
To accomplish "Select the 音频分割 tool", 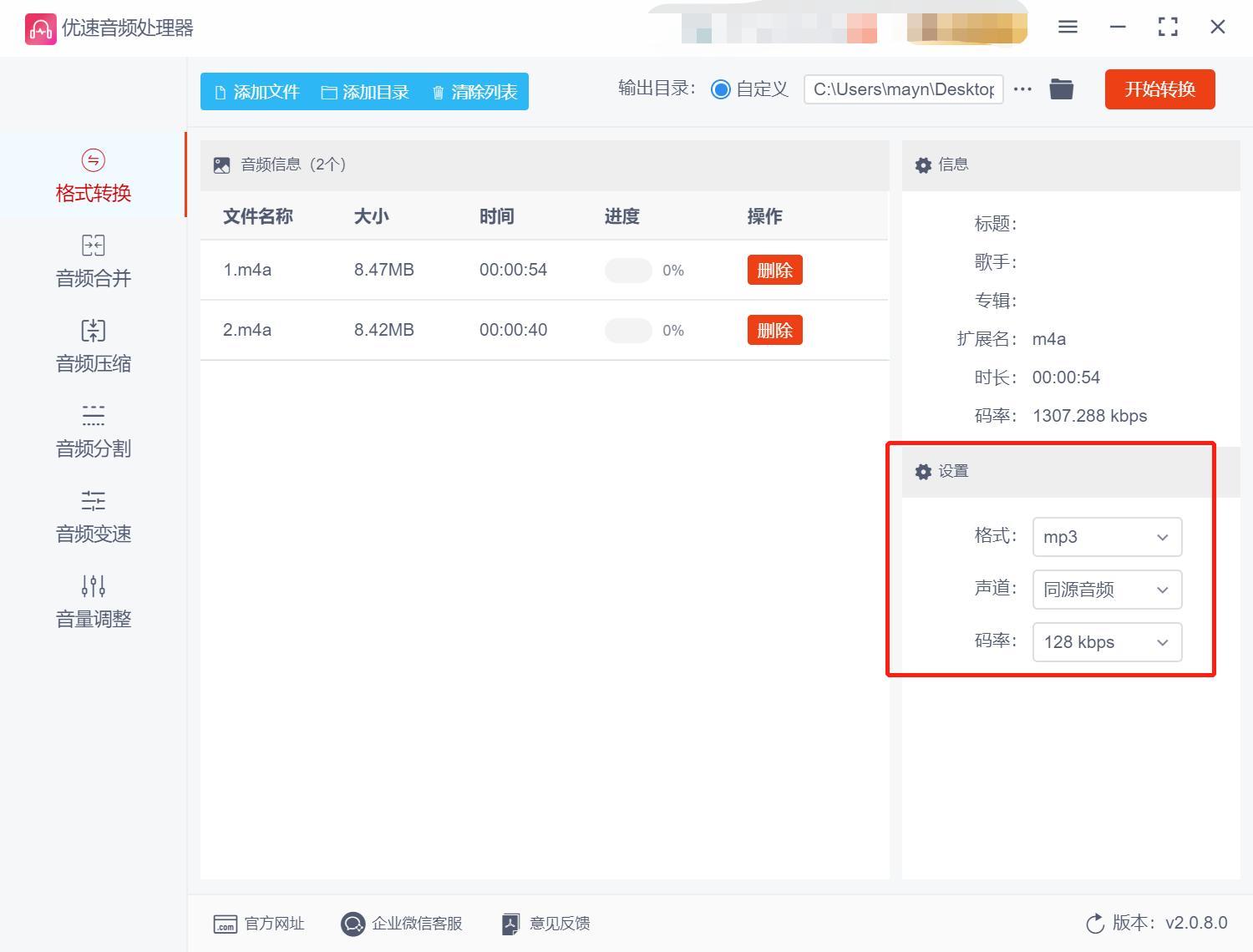I will (x=92, y=432).
